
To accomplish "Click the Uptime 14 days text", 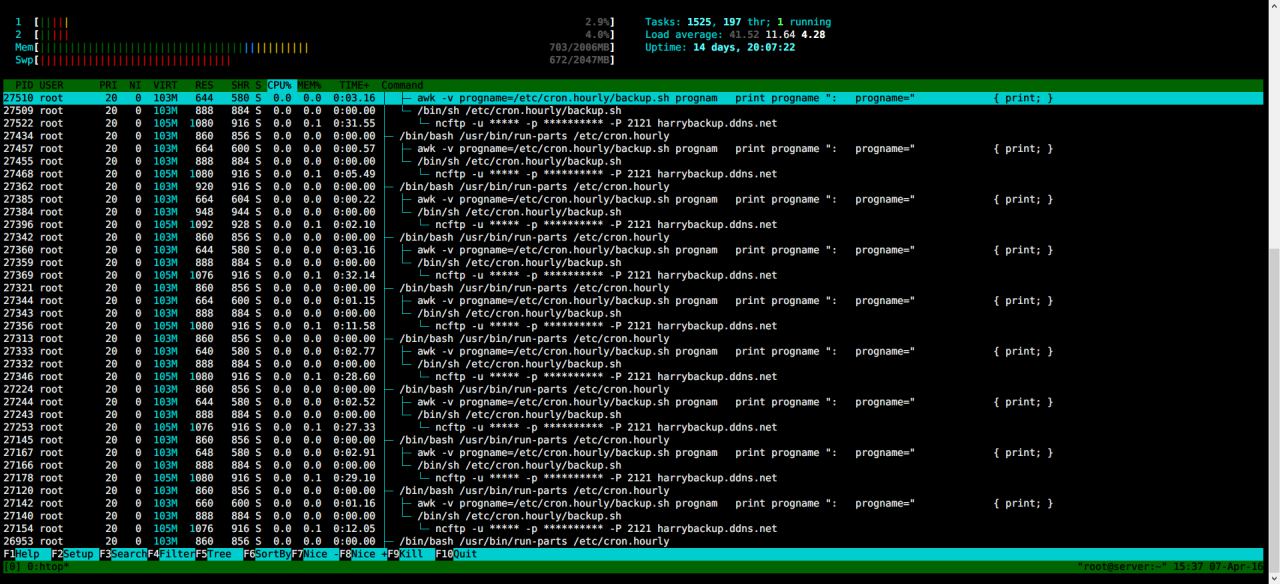I will tap(720, 47).
